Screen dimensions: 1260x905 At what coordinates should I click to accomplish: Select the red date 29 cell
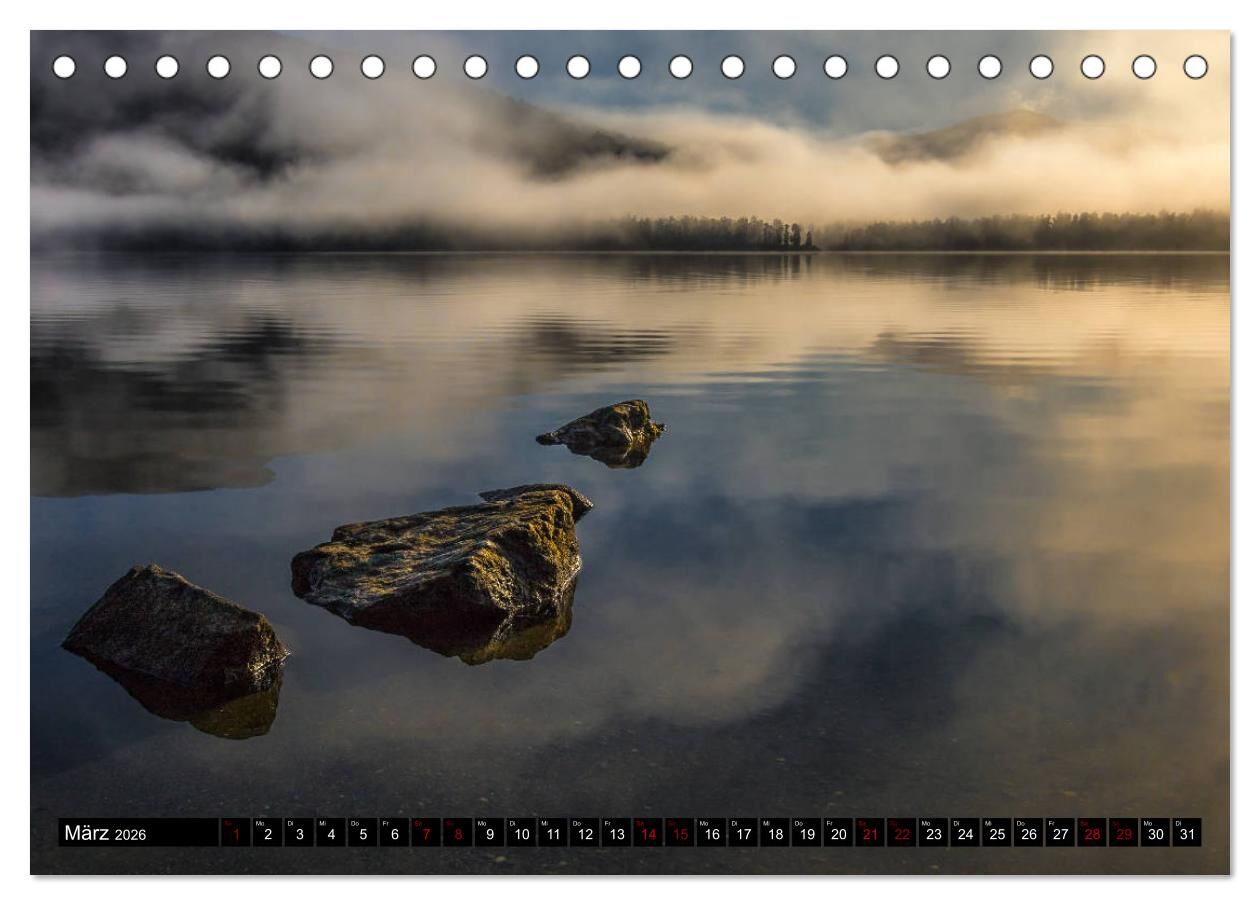[1124, 833]
